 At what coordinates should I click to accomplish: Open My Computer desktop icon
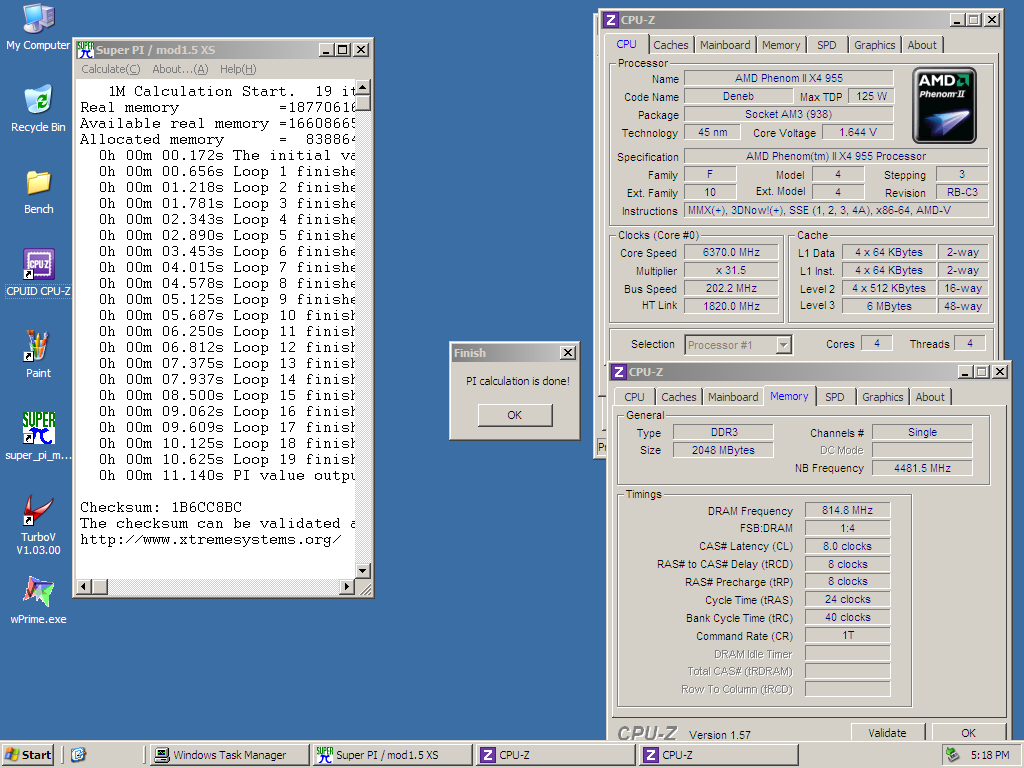click(38, 27)
